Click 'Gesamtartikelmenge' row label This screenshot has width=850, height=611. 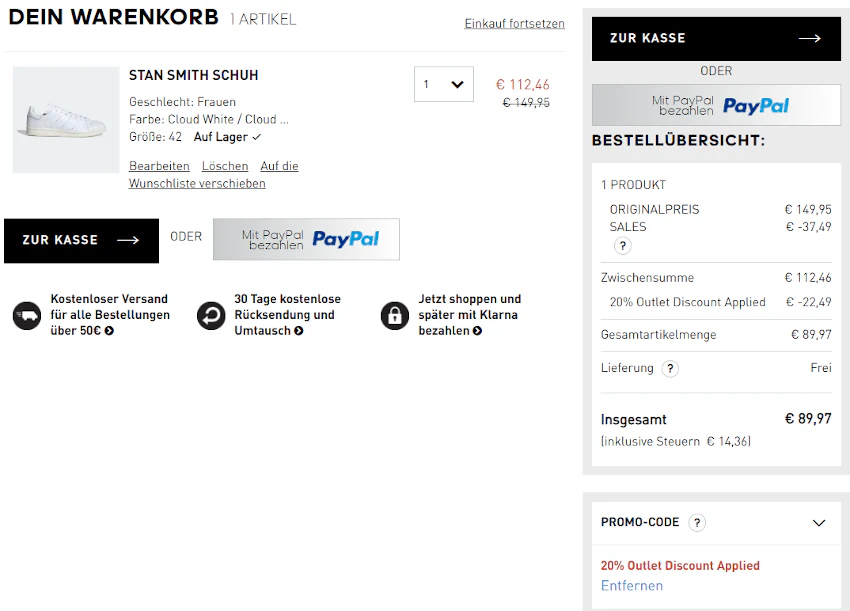click(658, 335)
